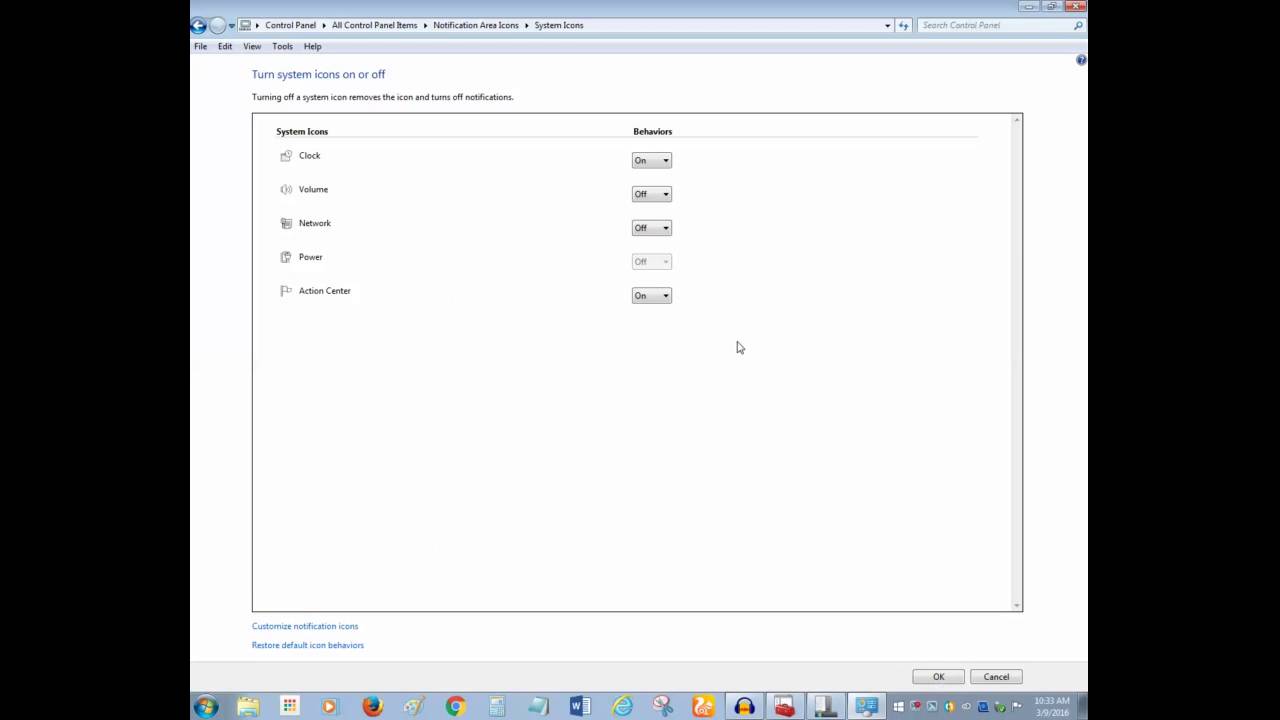Click the Clock icon in the System Icons list
Viewport: 1280px width, 720px height.
(286, 155)
